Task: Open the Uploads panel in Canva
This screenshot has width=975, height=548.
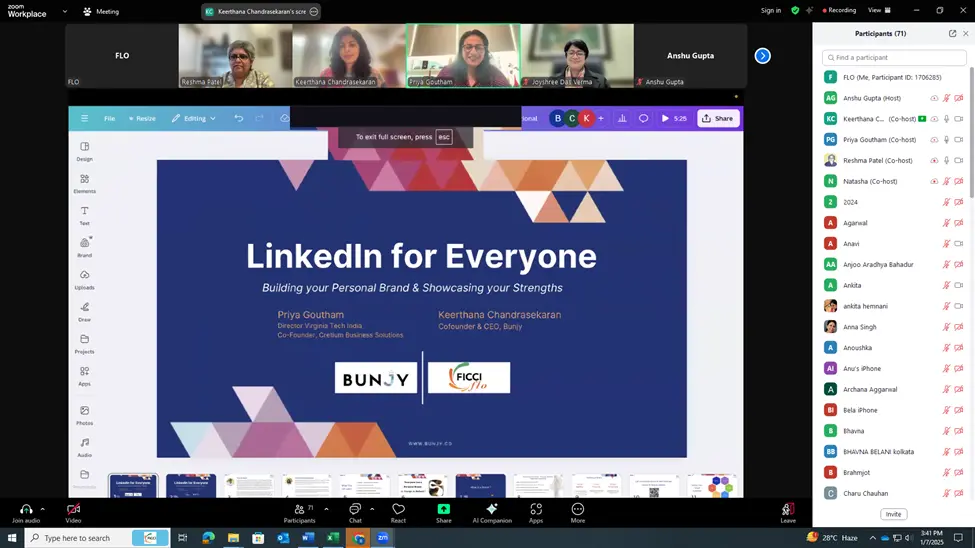Action: tap(85, 280)
